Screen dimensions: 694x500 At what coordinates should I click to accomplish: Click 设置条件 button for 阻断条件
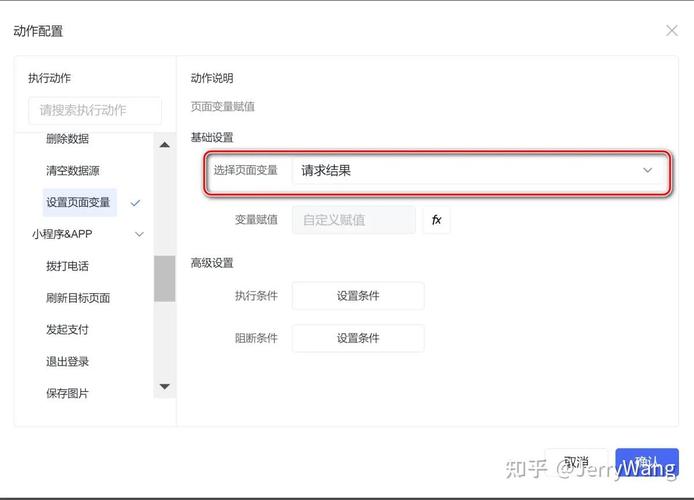(358, 339)
